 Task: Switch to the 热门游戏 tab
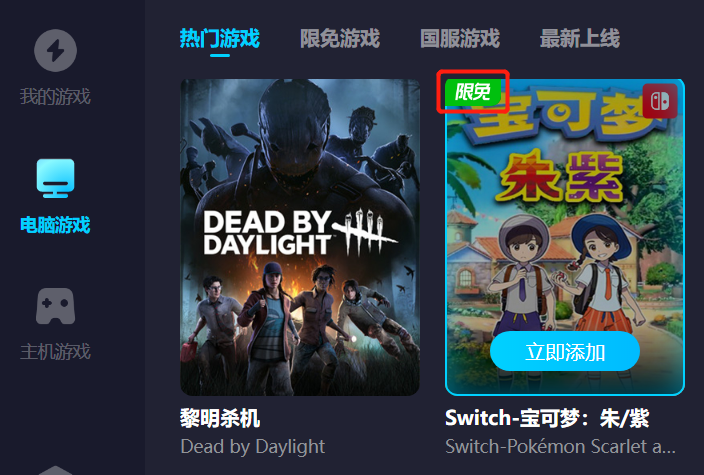pyautogui.click(x=220, y=39)
